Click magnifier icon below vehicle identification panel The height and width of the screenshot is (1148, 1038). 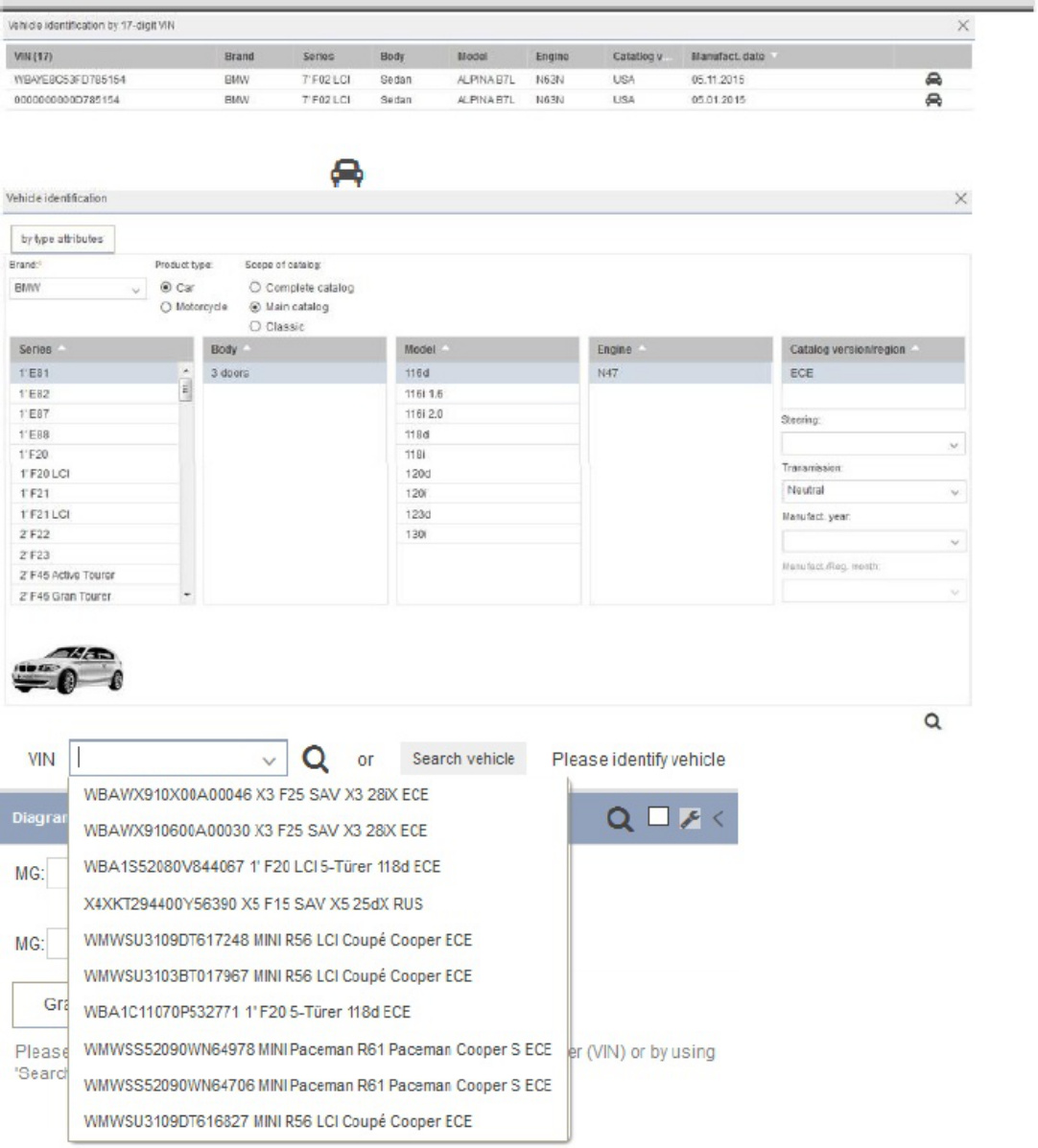pos(932,722)
